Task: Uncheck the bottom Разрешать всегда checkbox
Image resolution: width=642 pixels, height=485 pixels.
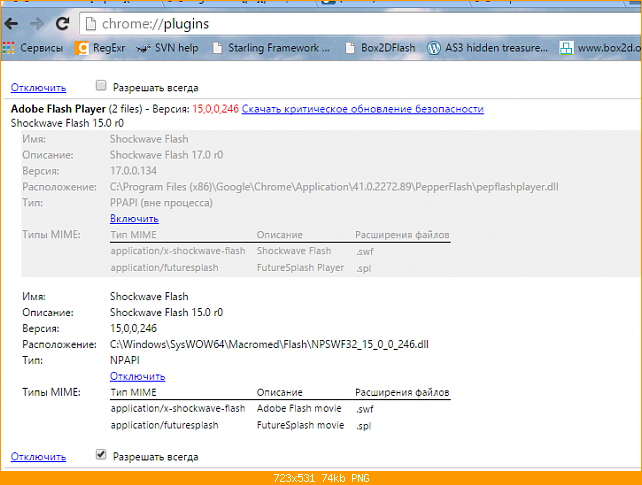Action: click(101, 454)
